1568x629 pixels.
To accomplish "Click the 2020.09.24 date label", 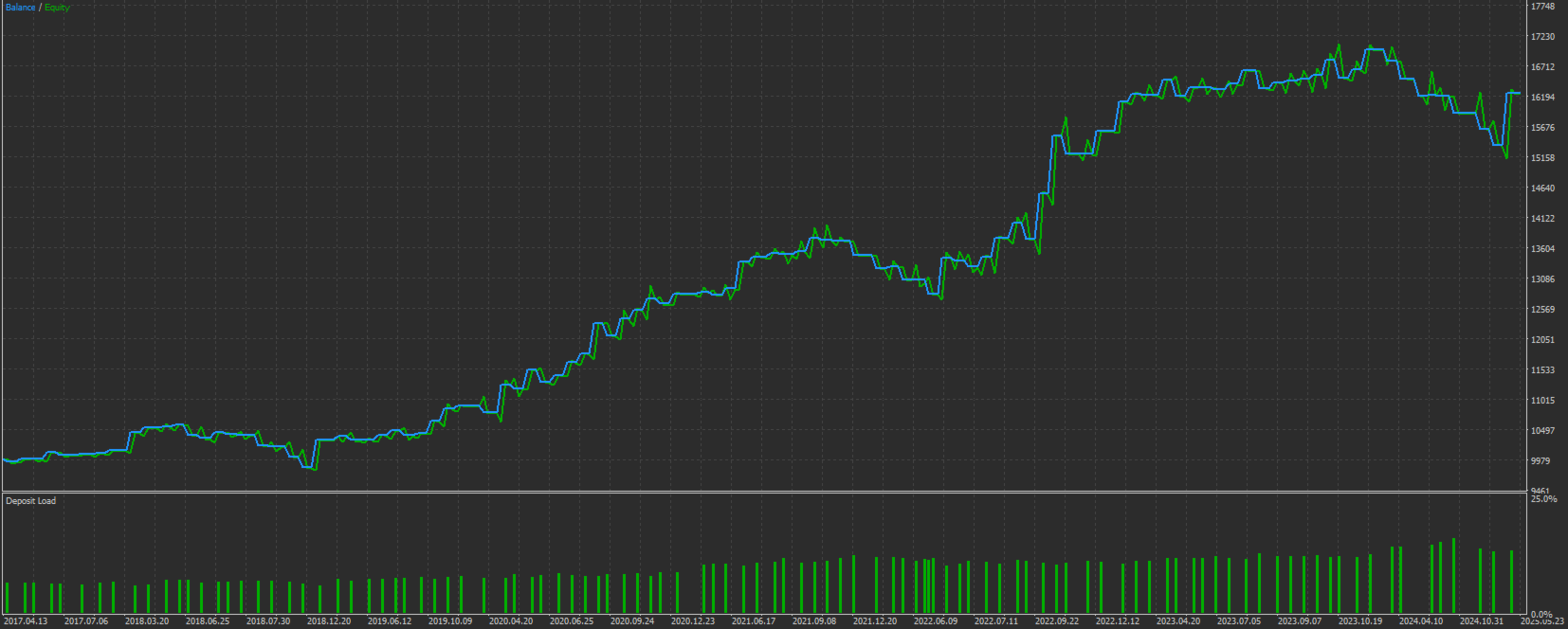I will (x=632, y=621).
